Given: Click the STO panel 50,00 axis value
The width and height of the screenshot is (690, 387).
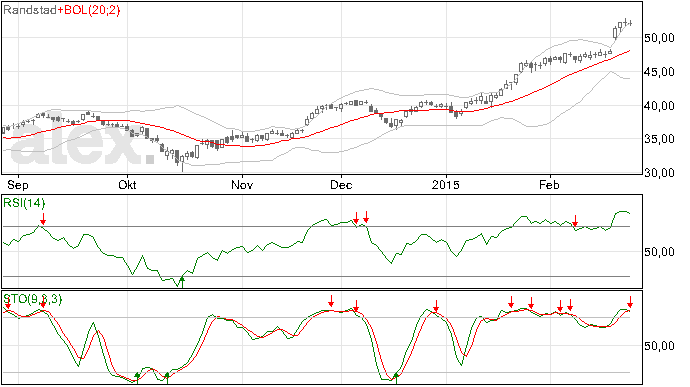Looking at the screenshot, I should pos(659,346).
